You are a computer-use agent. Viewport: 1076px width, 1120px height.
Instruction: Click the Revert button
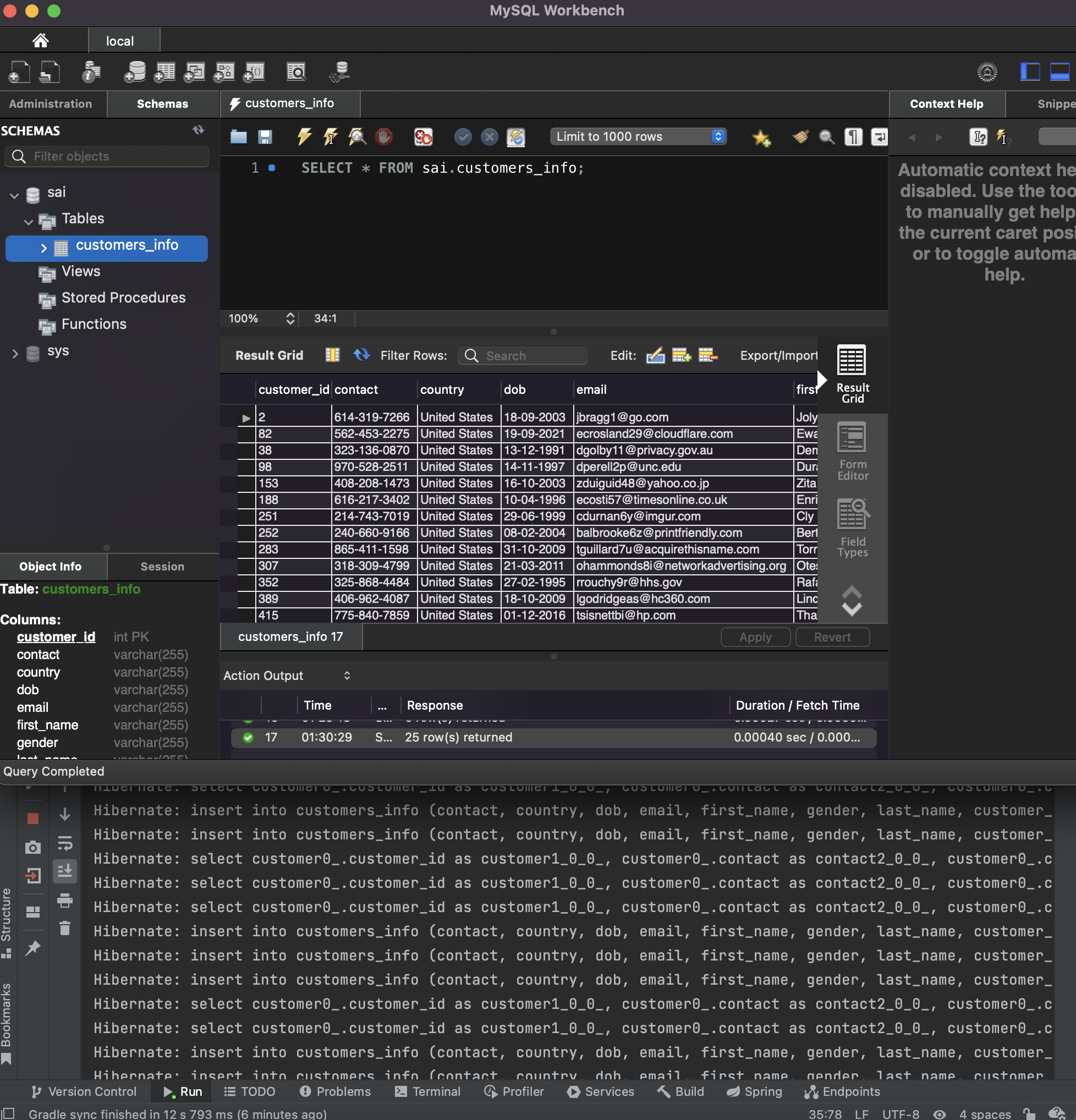832,636
